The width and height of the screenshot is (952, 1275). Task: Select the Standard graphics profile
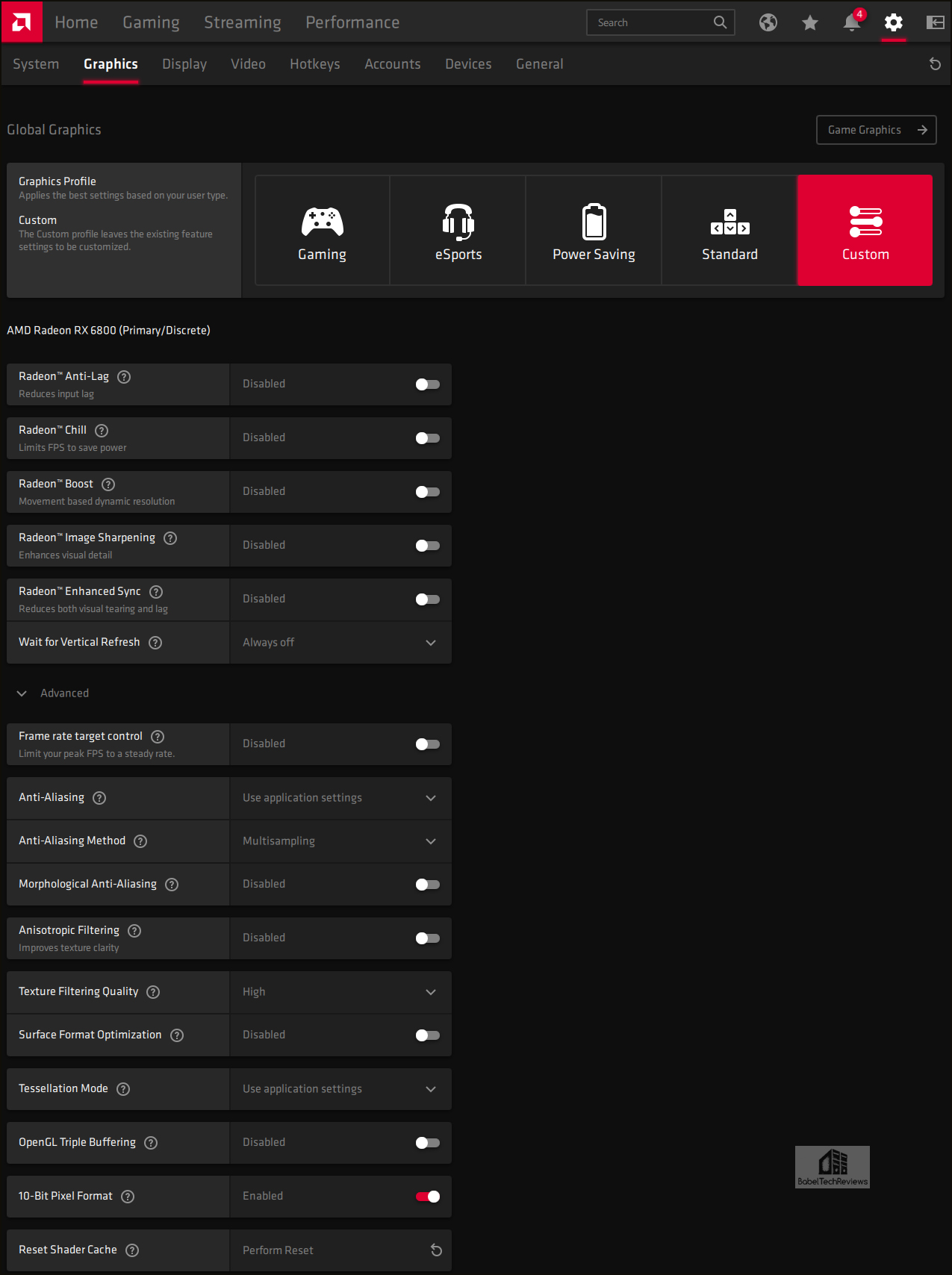click(730, 231)
